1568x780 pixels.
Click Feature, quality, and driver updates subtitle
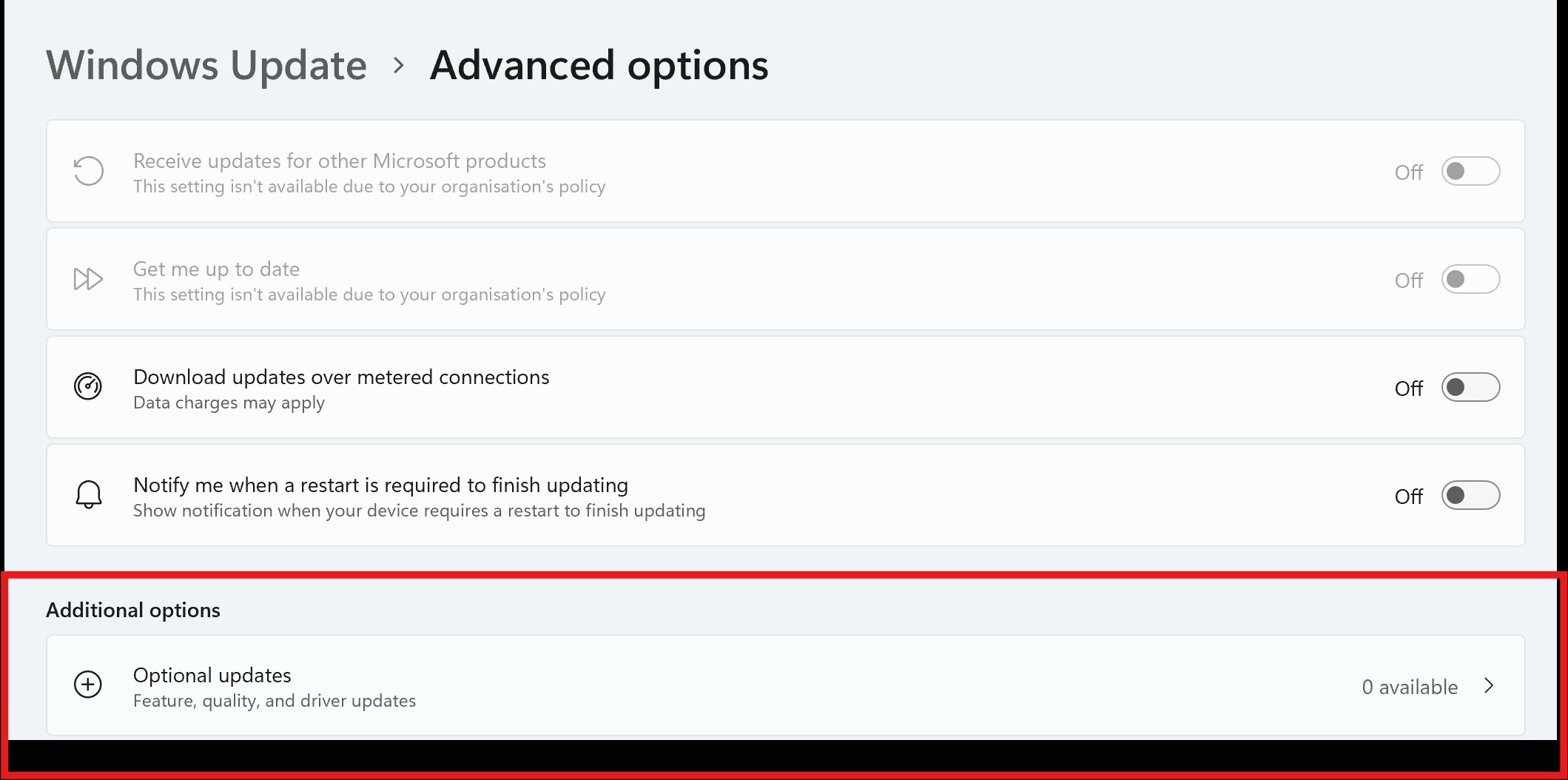pyautogui.click(x=275, y=701)
